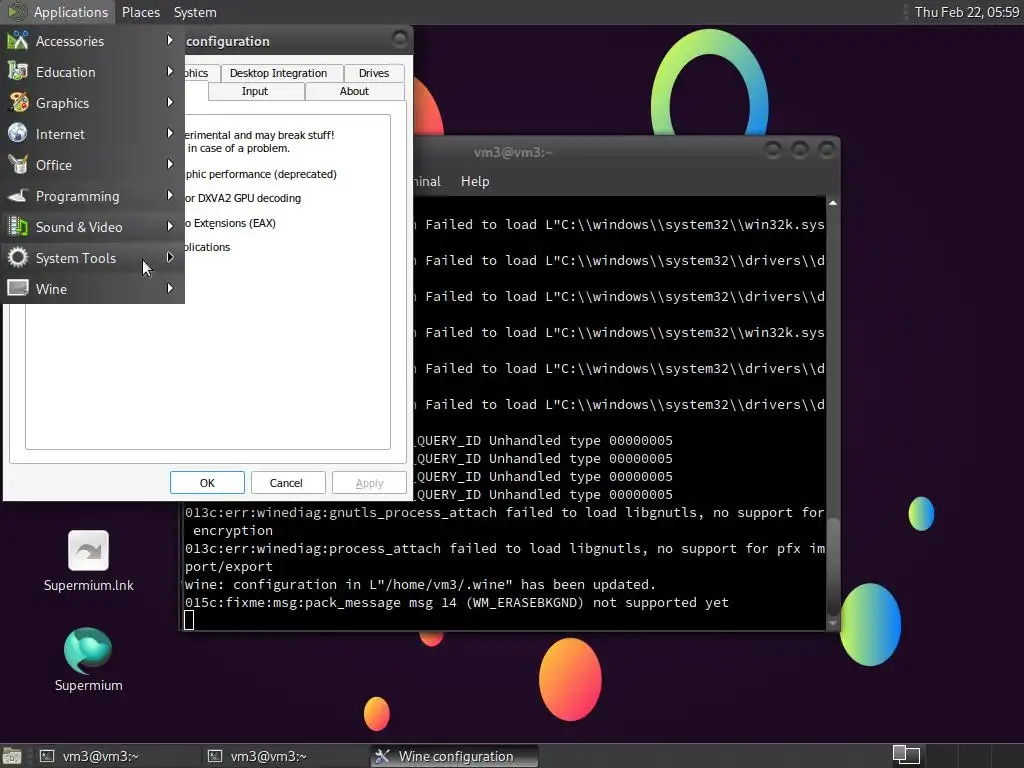Screen dimensions: 1024x768
Task: Click the Internet globe icon
Action: (18, 134)
